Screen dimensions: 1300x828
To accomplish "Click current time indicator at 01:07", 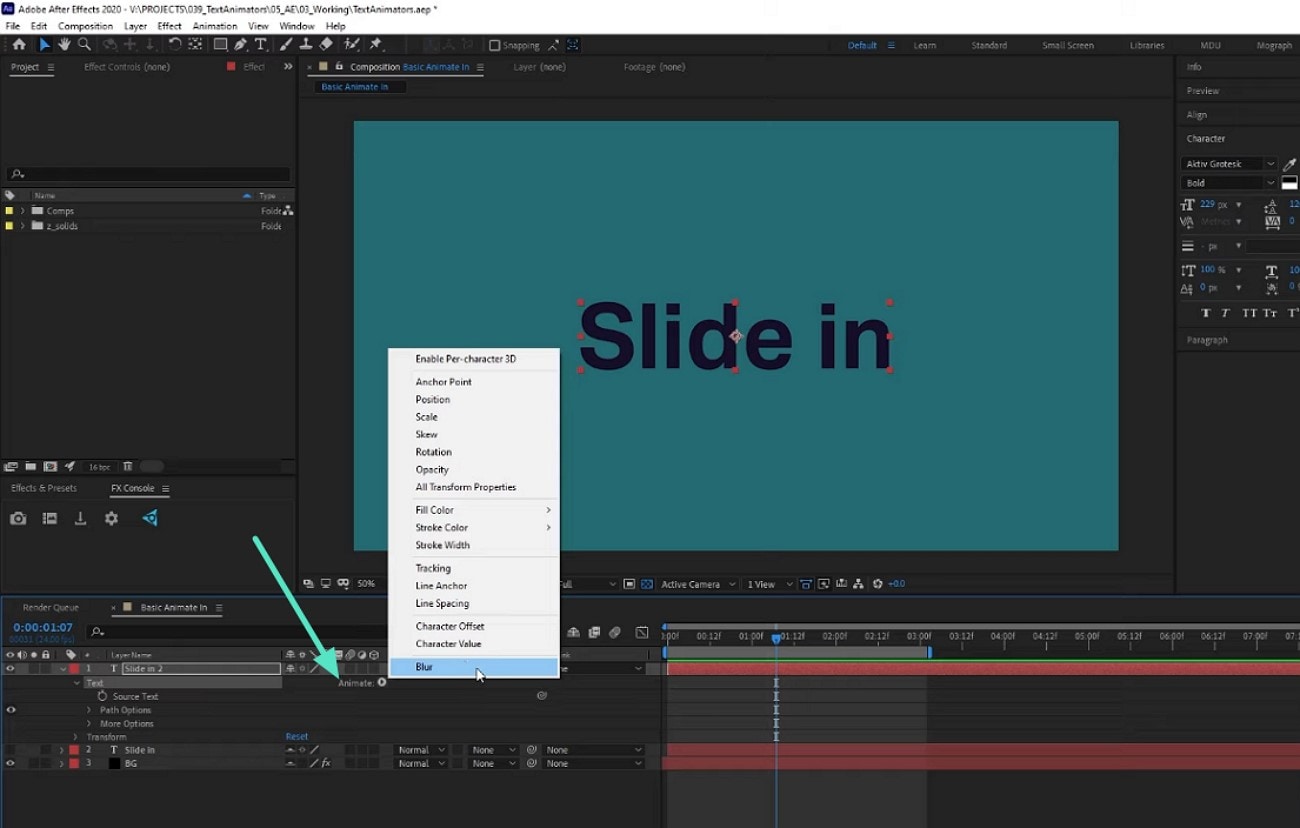I will pos(776,637).
